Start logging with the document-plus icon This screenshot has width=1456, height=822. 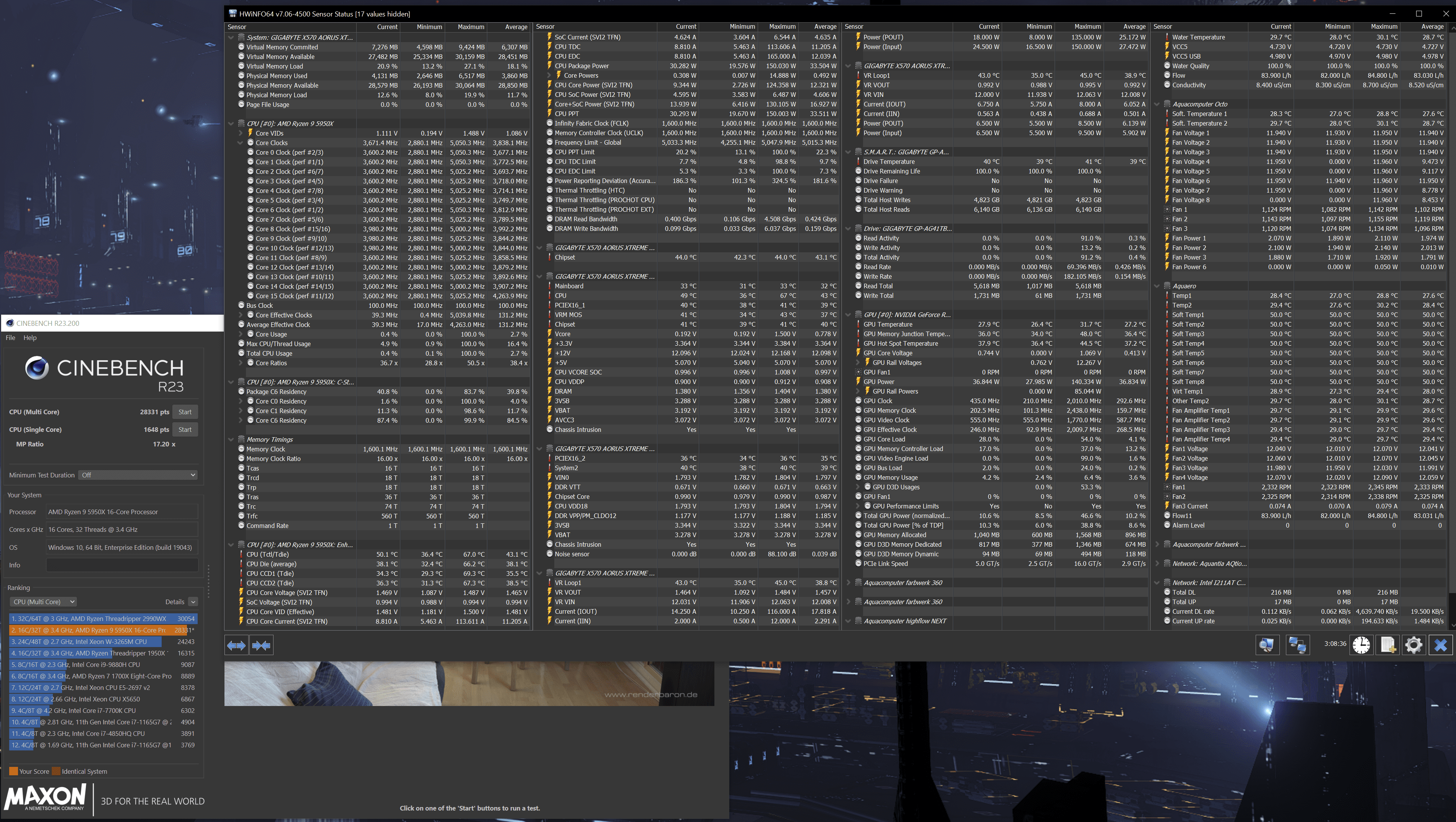(x=1387, y=645)
